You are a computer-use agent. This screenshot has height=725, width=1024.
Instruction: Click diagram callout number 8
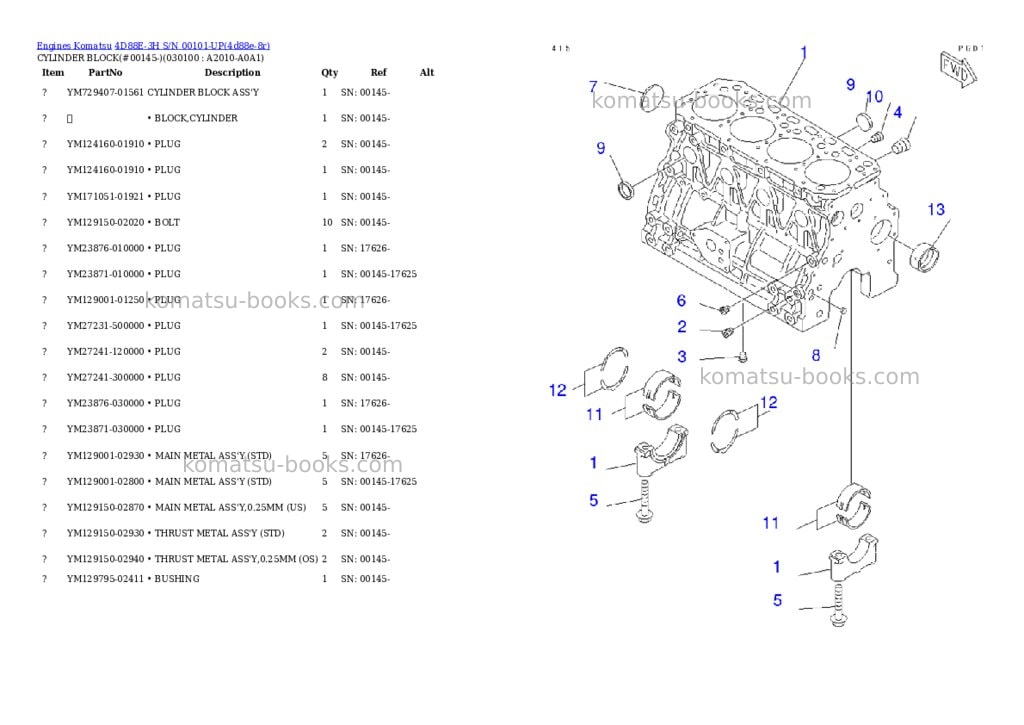816,355
